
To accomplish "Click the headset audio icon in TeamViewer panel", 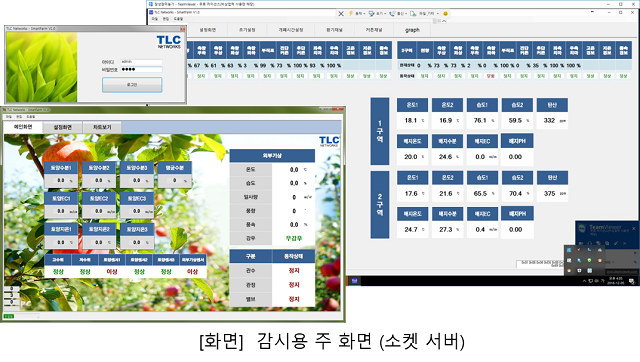I will pos(590,243).
